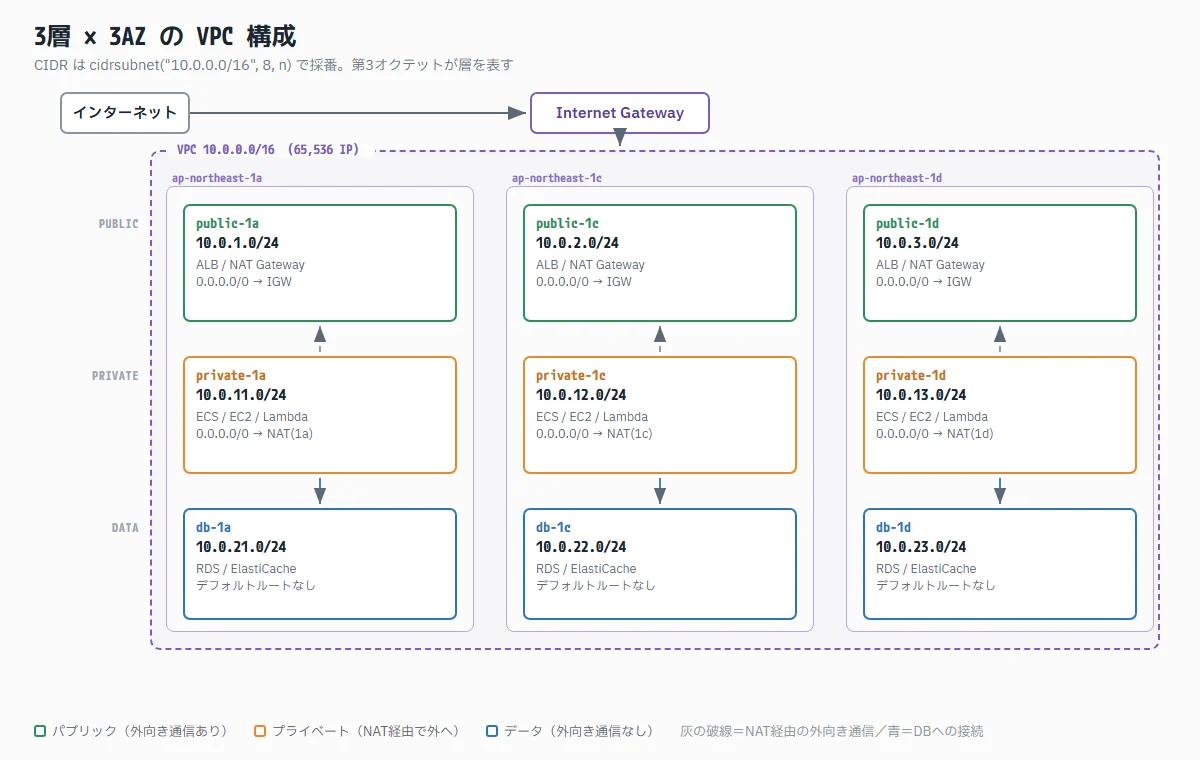Click the 10.0.23.0/24 CIDR text
Viewport: 1200px width, 760px height.
tap(921, 547)
